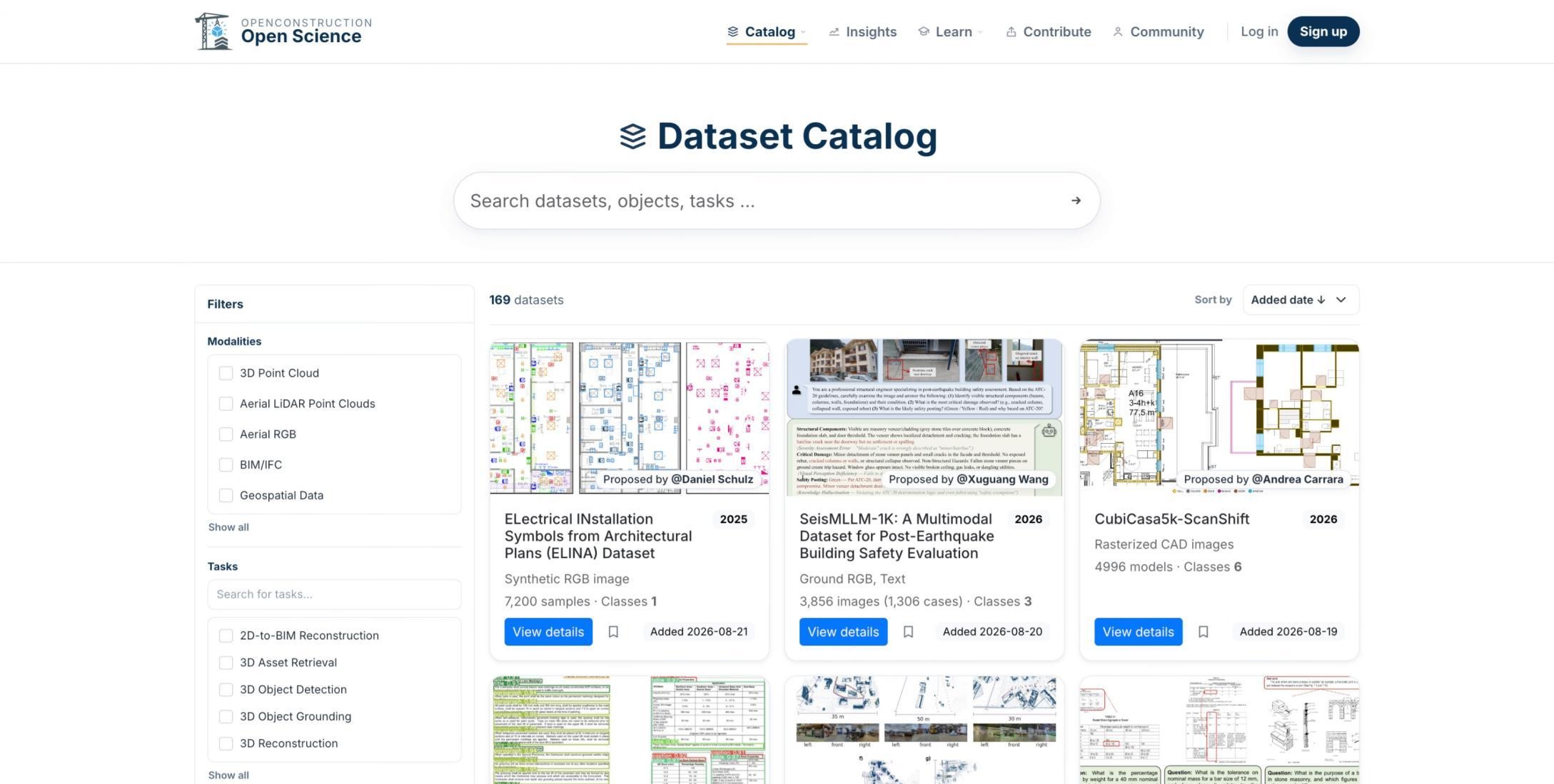This screenshot has height=784, width=1554.
Task: Bookmark the CubiCasa5k-ScanShift dataset card
Action: tap(1203, 632)
